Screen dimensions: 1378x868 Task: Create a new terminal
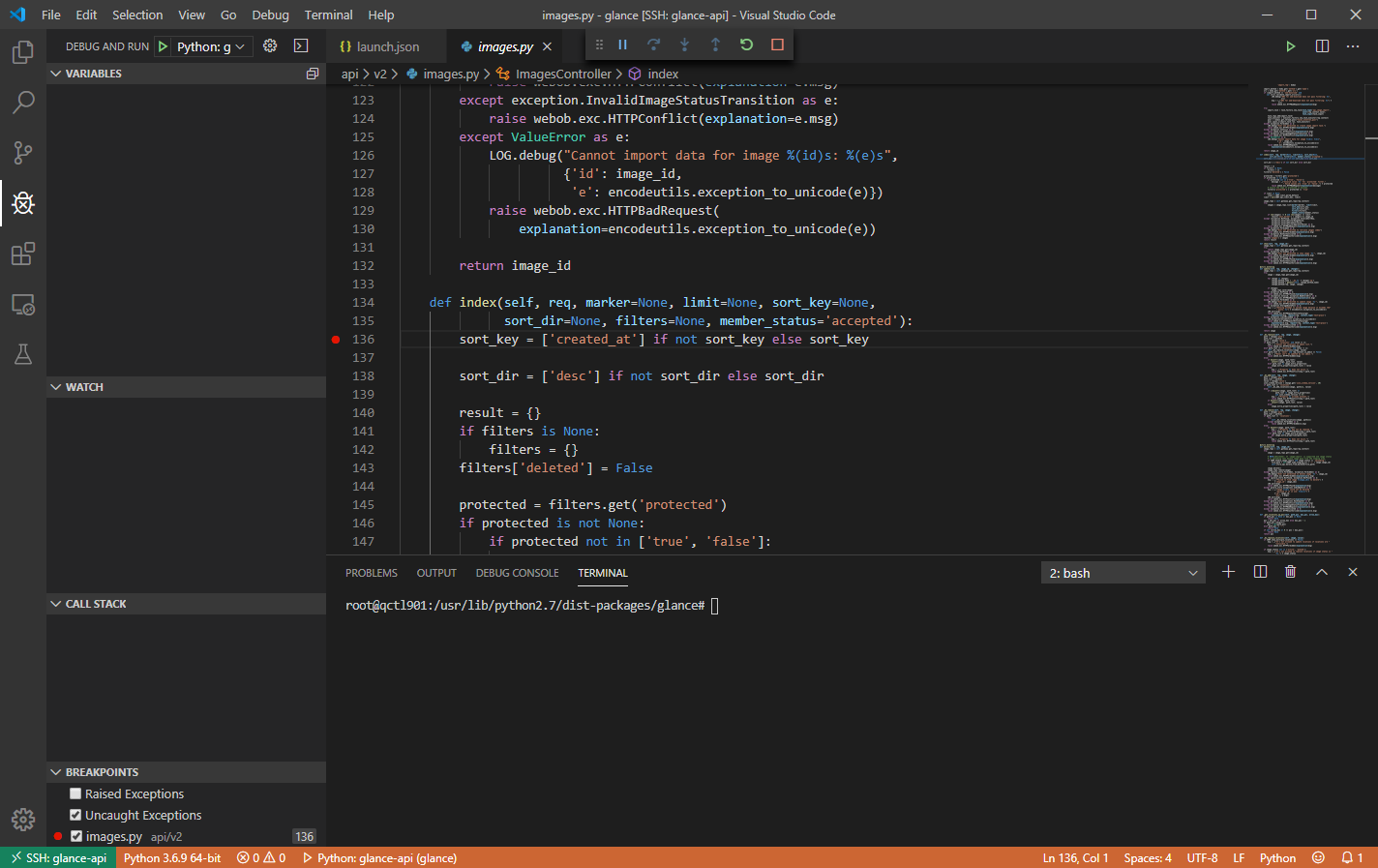coord(1228,572)
